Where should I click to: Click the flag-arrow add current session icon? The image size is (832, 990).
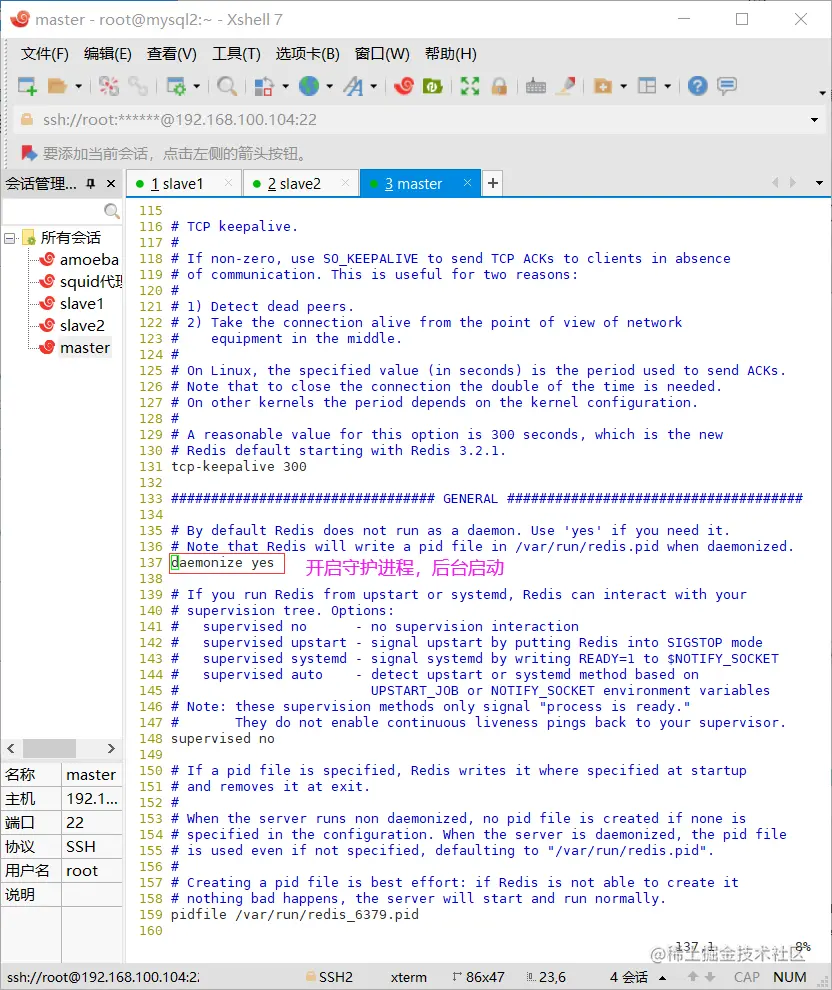[28, 153]
